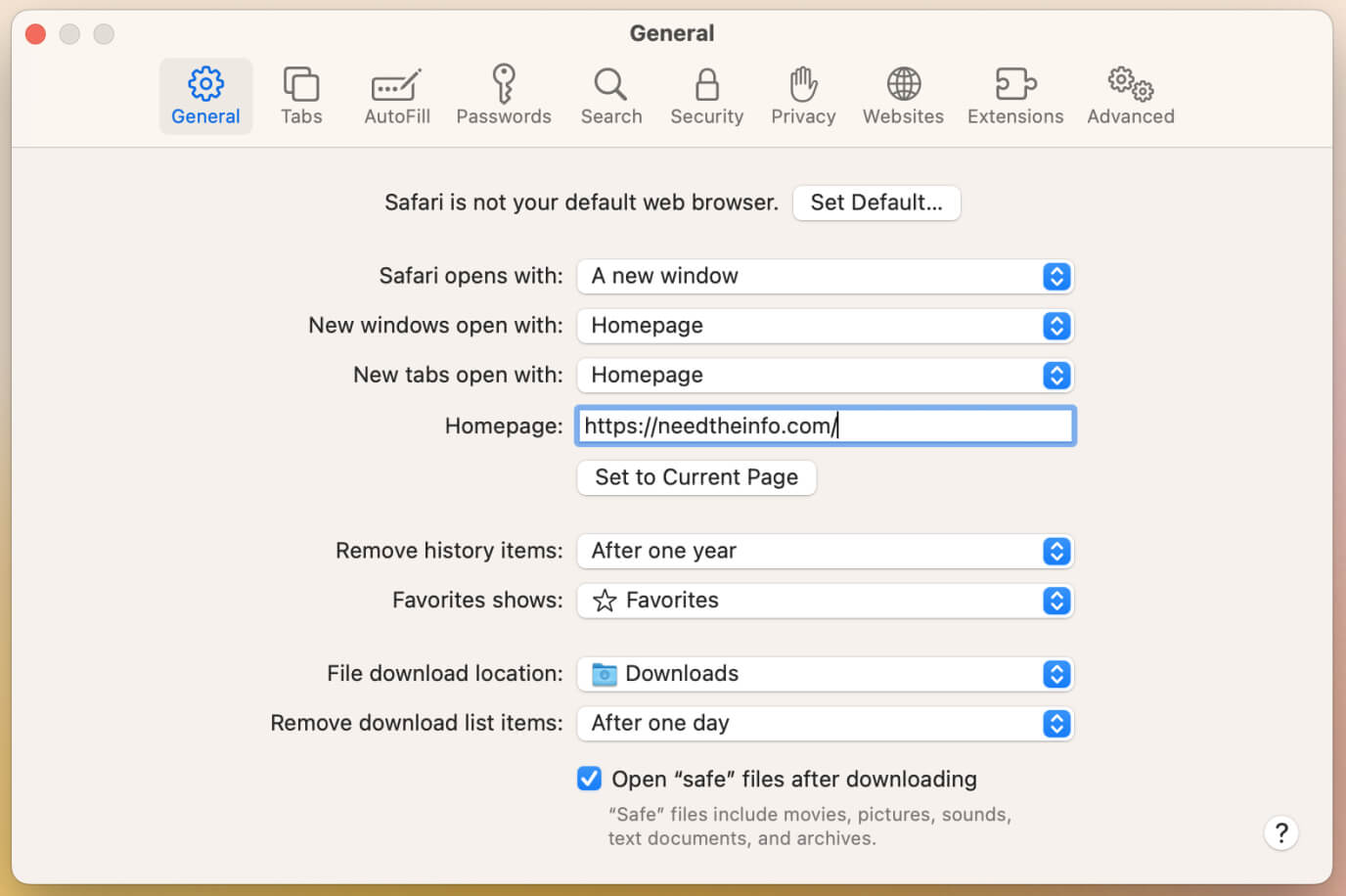
Task: Open the Passwords key icon
Action: (x=503, y=96)
